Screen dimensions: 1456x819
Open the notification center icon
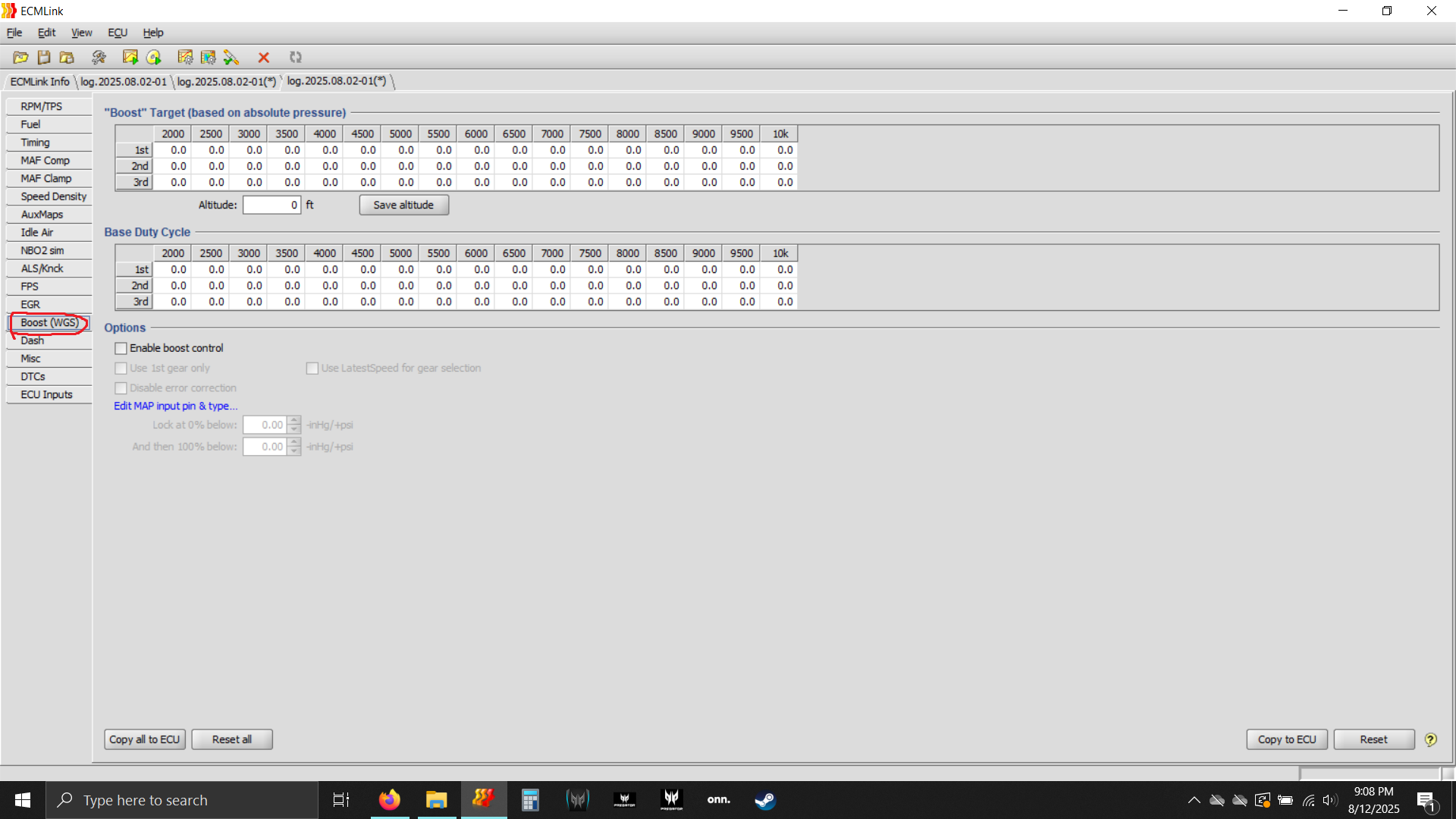pyautogui.click(x=1426, y=801)
